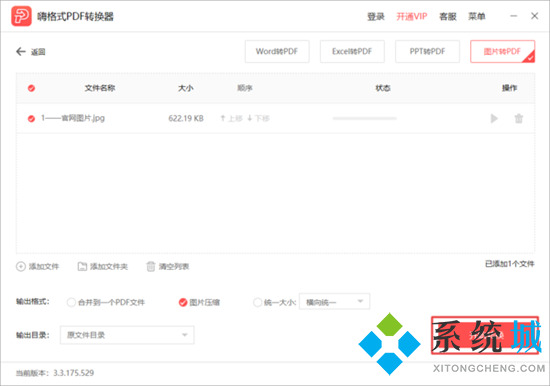Select 合并到一个PDF文件 radio option
Screen dimensions: 550x386
coord(71,302)
